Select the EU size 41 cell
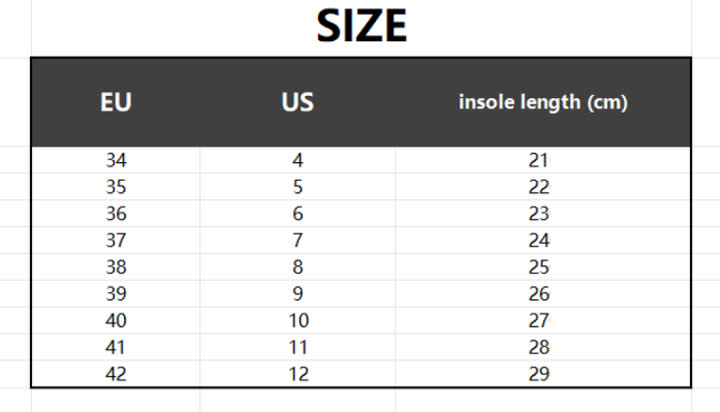 coord(116,347)
